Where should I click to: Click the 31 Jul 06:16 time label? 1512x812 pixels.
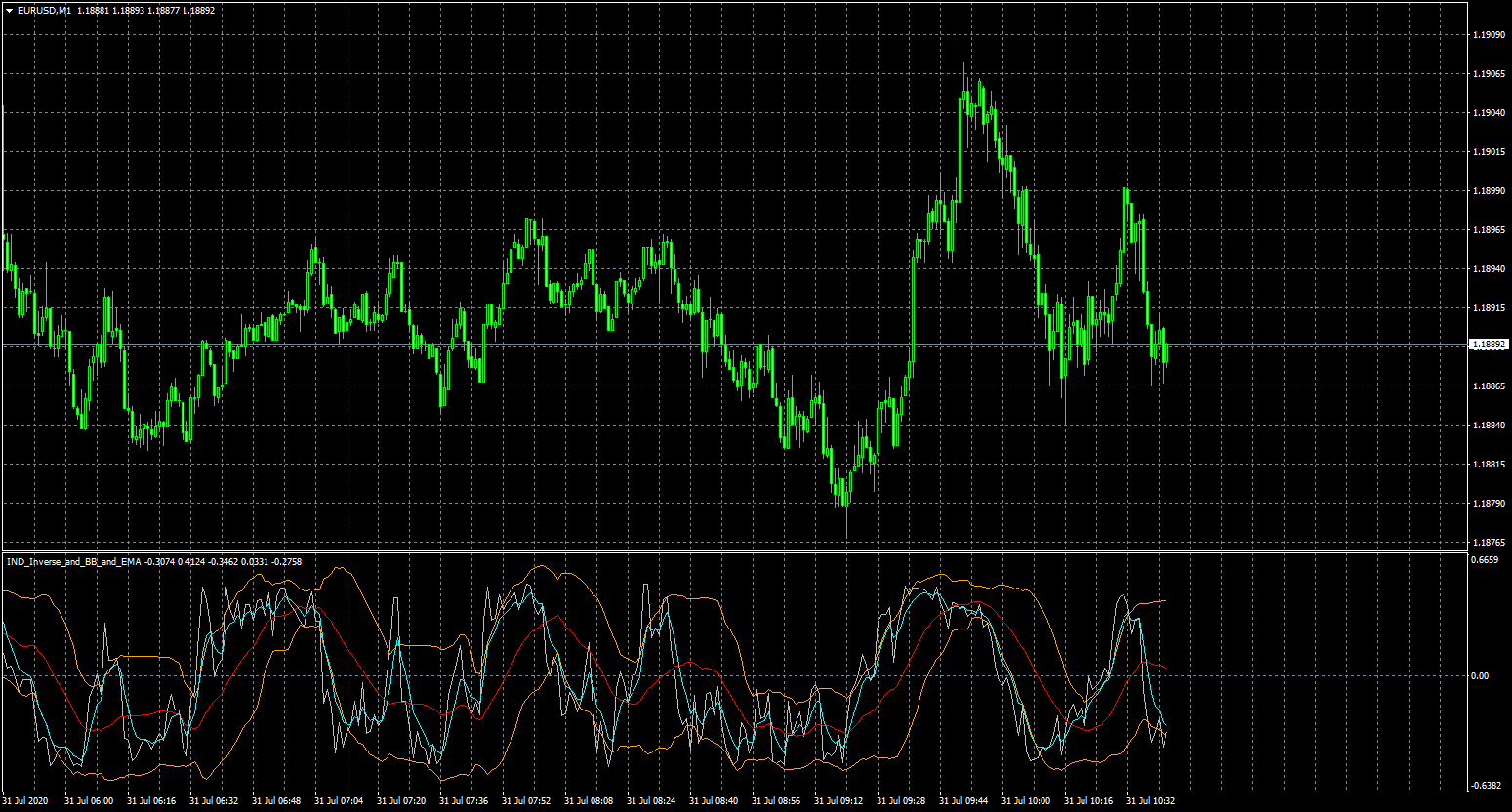tap(151, 801)
